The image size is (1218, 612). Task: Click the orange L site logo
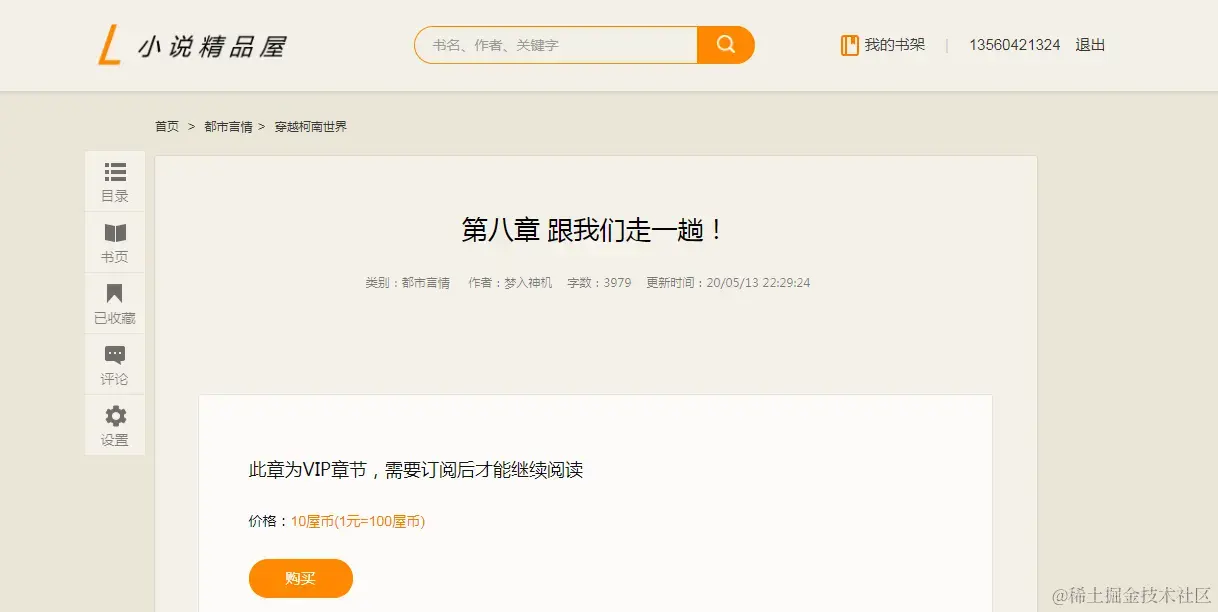point(110,46)
